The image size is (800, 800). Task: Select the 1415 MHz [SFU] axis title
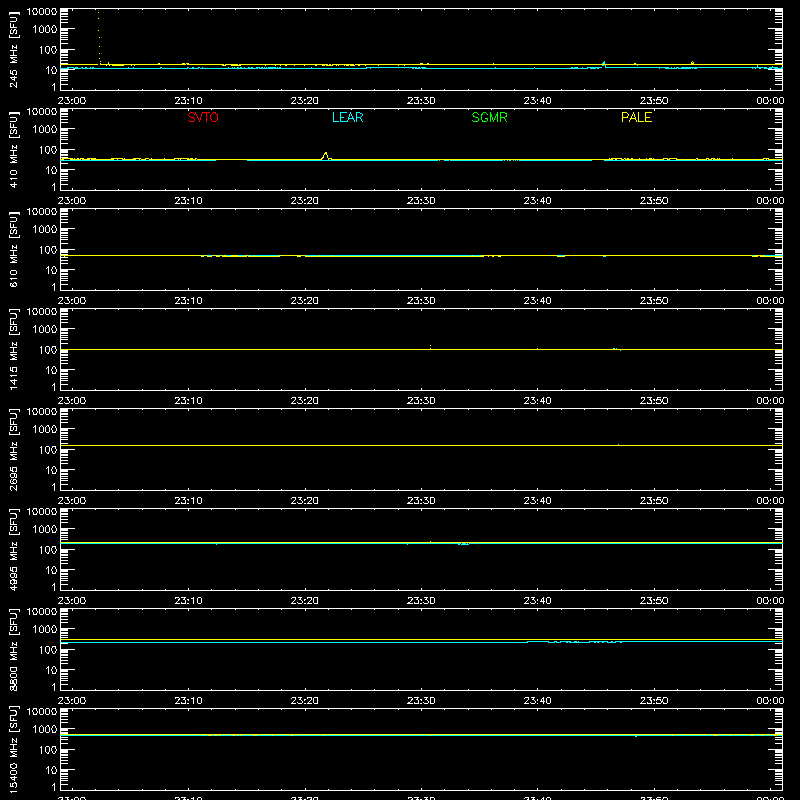(13, 349)
